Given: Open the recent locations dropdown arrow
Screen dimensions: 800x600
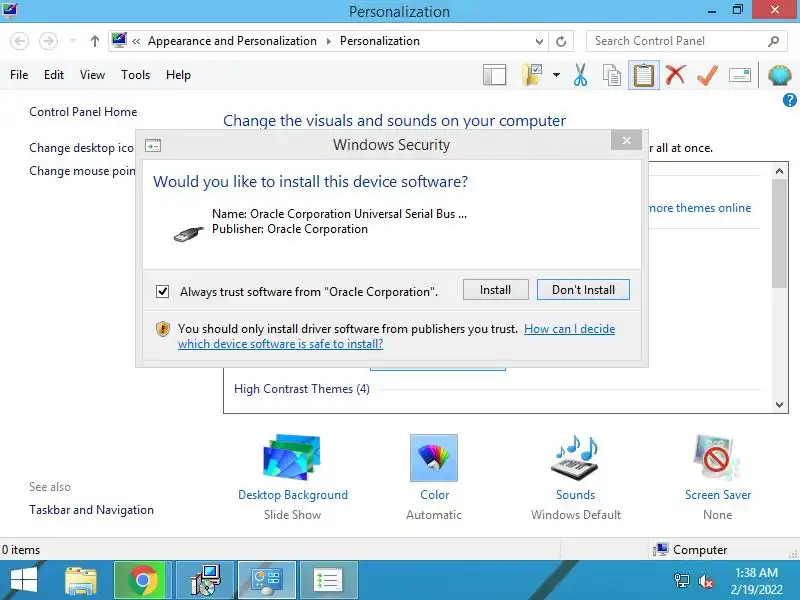Looking at the screenshot, I should [x=72, y=41].
